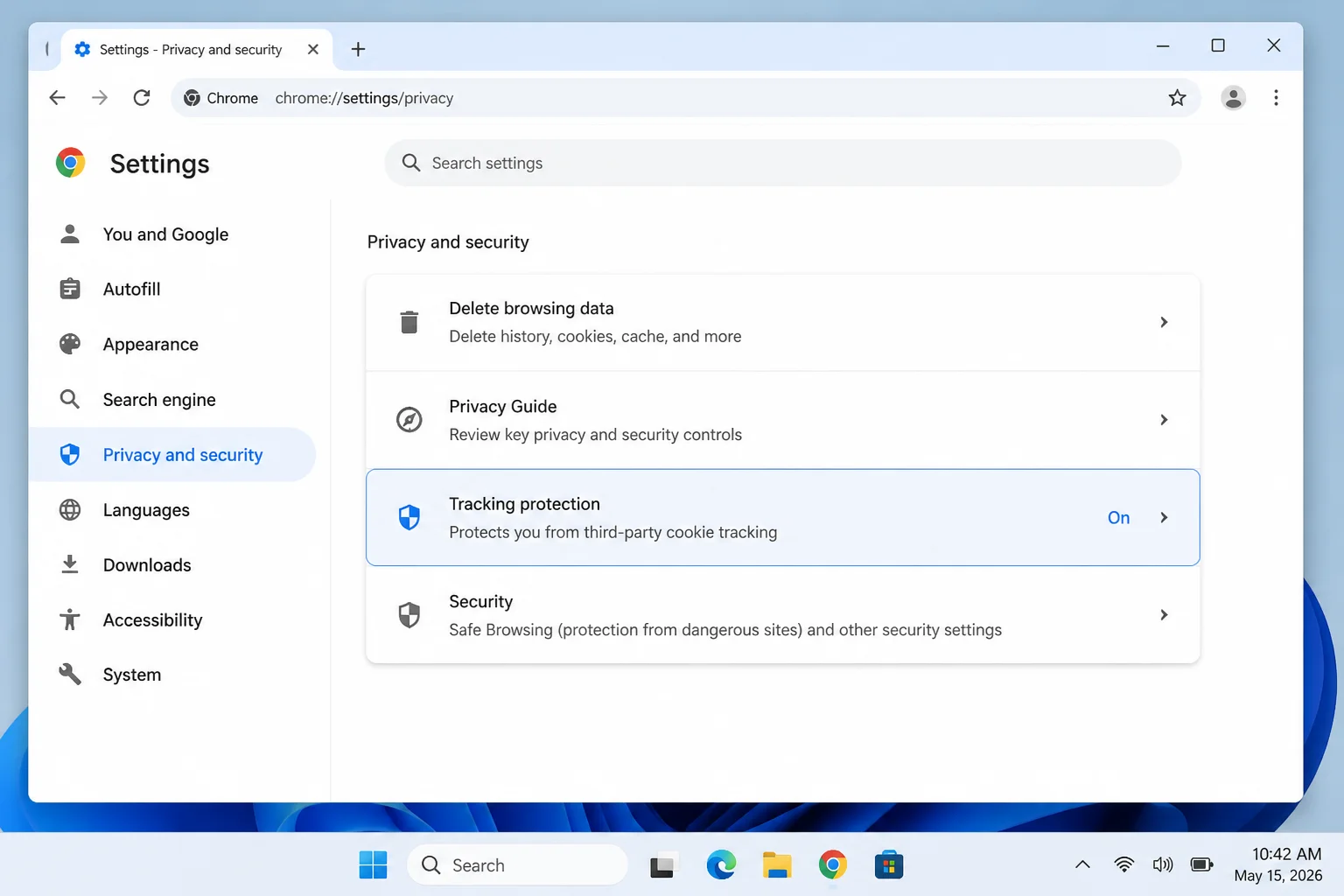Click the Downloads arrow icon
The height and width of the screenshot is (896, 1344).
(x=70, y=564)
